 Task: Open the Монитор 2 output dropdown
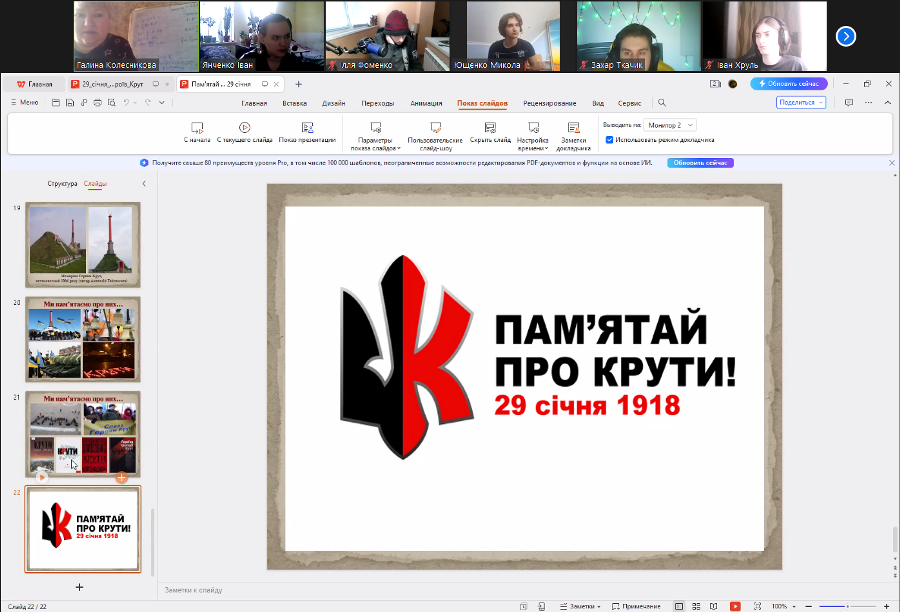pos(670,125)
